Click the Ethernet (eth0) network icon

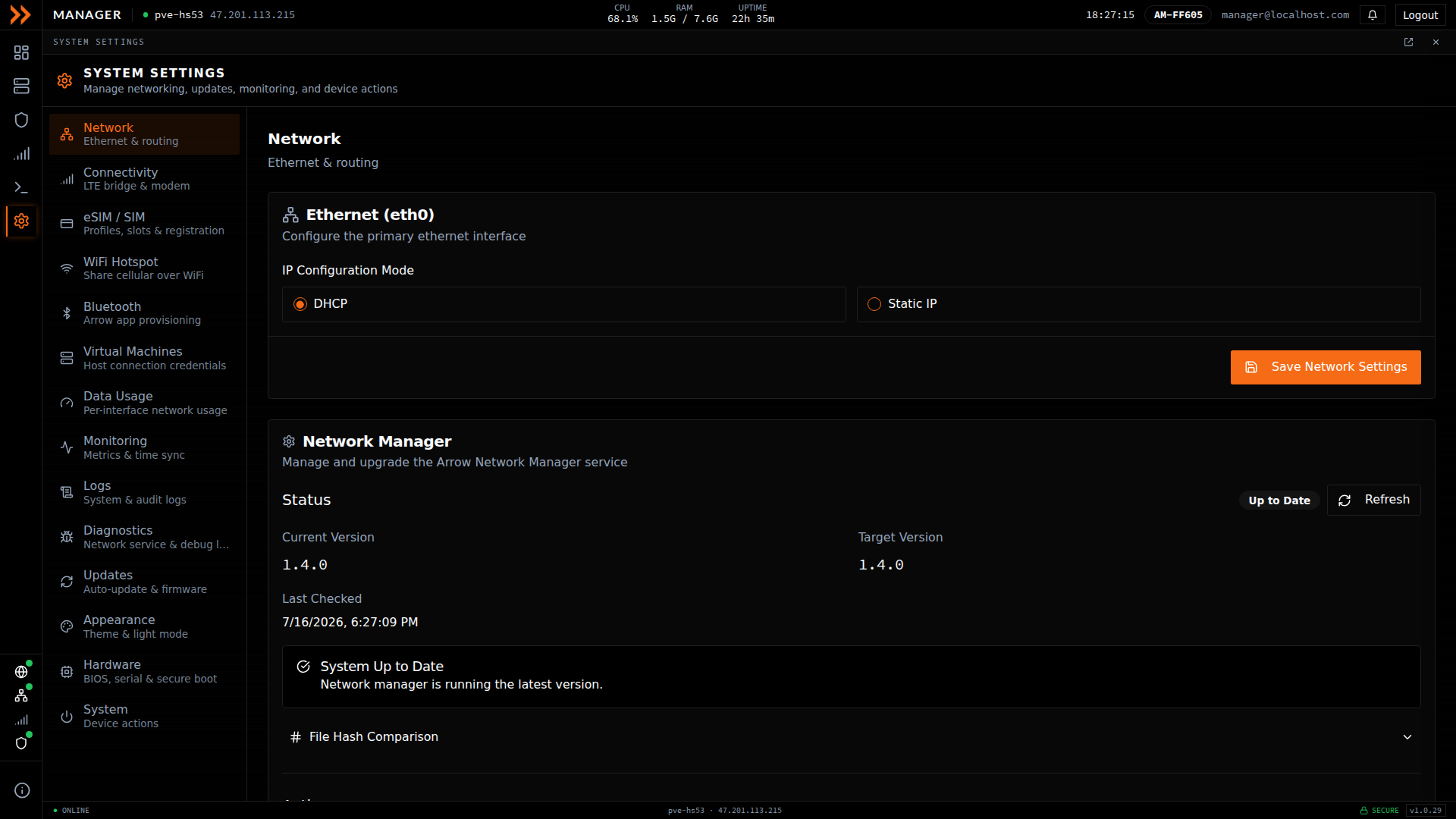click(x=290, y=215)
